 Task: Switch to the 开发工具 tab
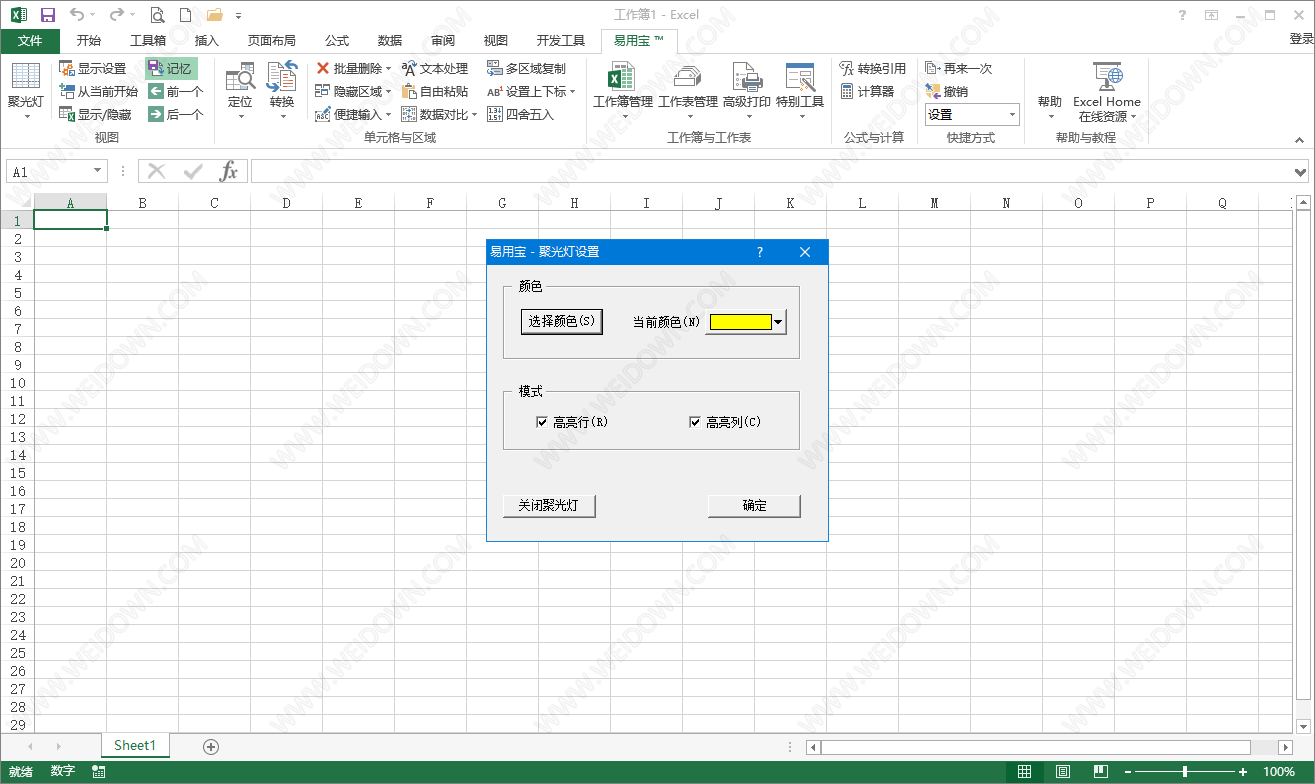tap(561, 41)
